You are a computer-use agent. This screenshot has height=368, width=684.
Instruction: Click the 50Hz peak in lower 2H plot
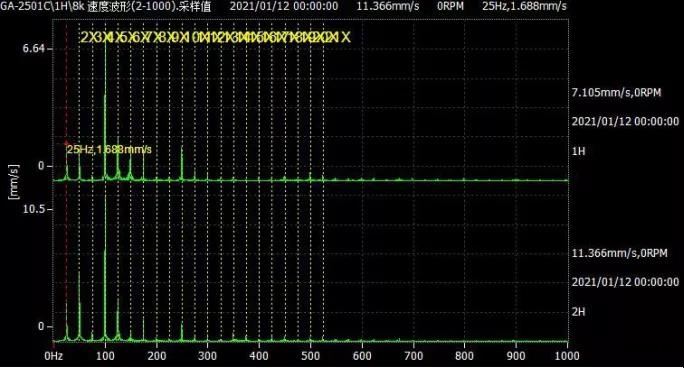coord(79,305)
